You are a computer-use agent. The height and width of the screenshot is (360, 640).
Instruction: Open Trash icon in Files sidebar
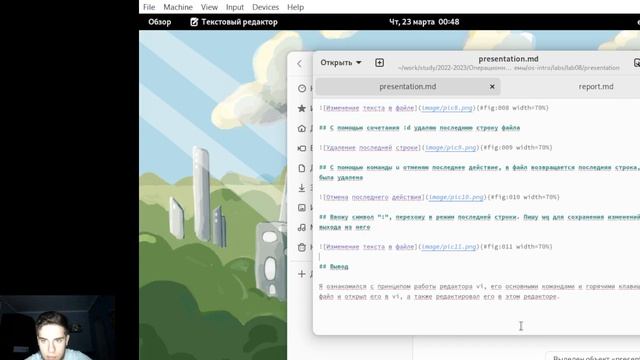pos(302,247)
